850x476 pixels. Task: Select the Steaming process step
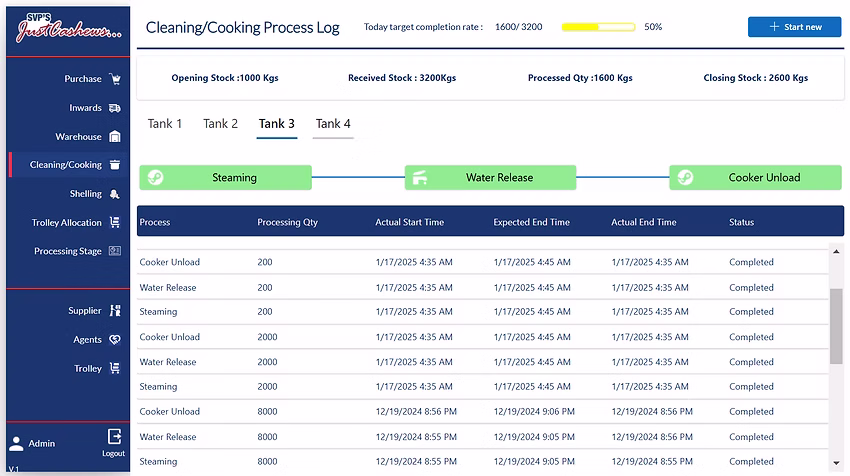click(225, 178)
